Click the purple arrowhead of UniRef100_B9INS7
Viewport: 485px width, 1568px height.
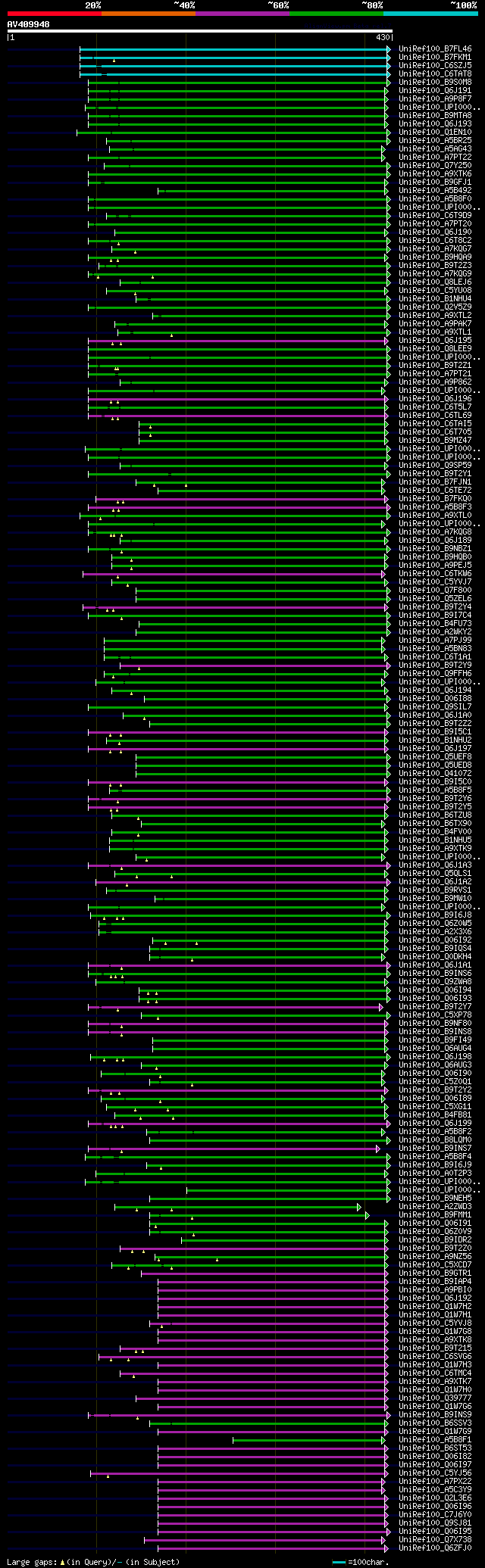click(378, 1149)
